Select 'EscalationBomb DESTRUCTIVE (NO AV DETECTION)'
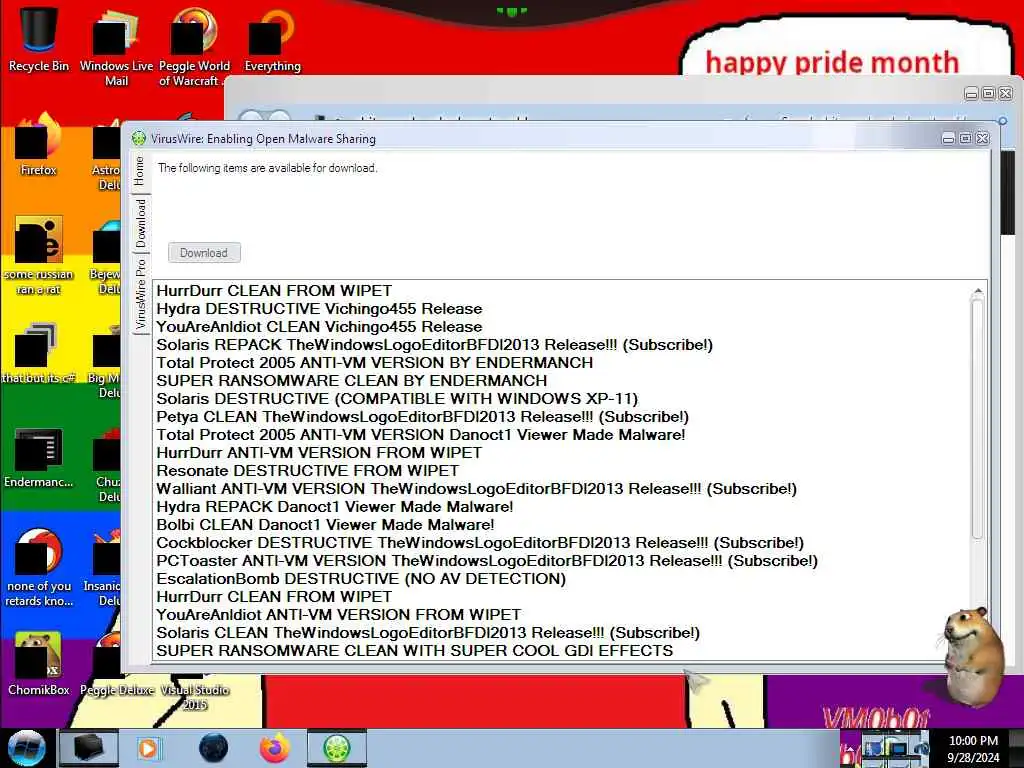The image size is (1024, 768). tap(361, 579)
